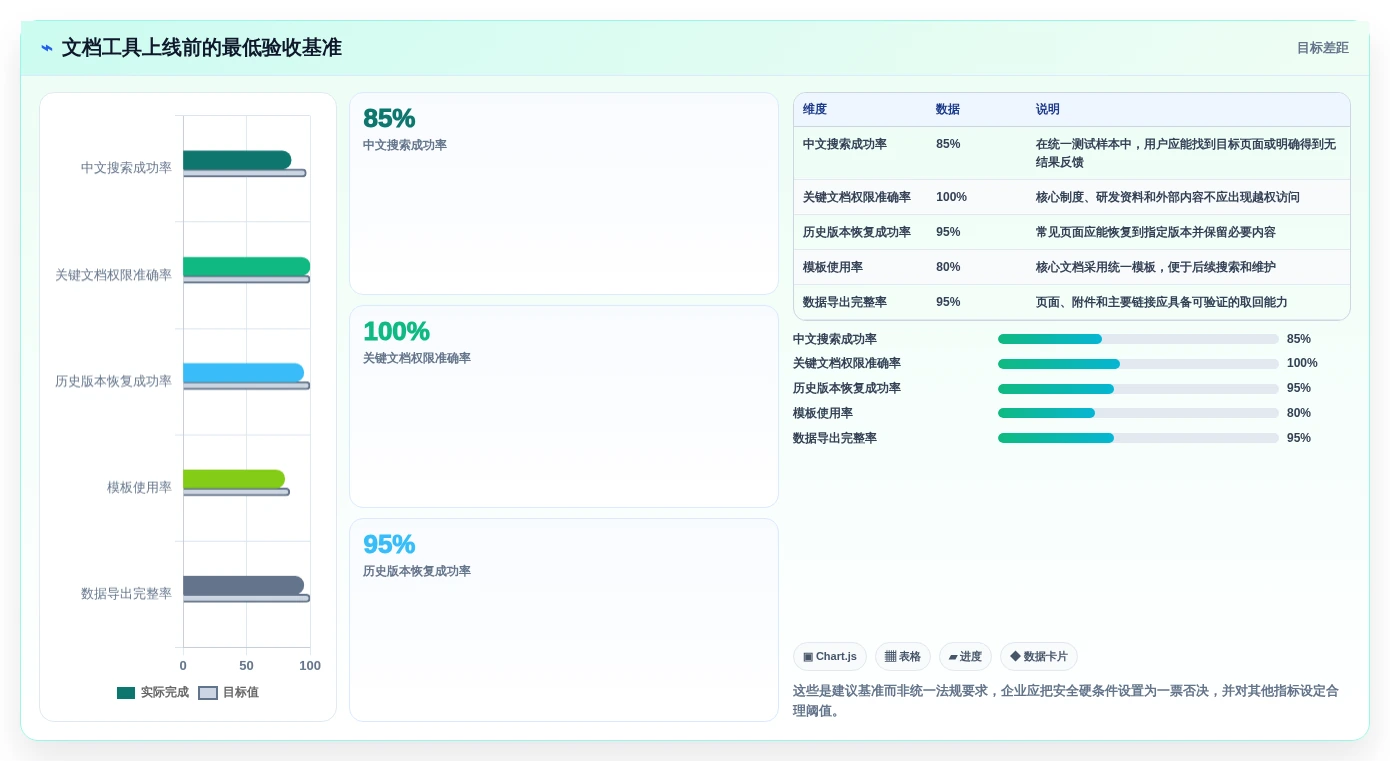The image size is (1390, 761).
Task: Click the progress bar for 历史版本恢复成功率
Action: coord(1138,388)
